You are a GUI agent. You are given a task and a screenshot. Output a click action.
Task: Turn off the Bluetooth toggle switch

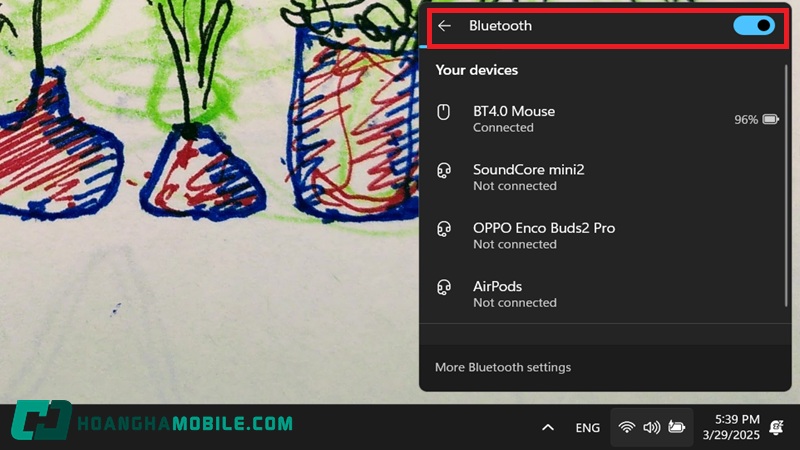point(754,26)
